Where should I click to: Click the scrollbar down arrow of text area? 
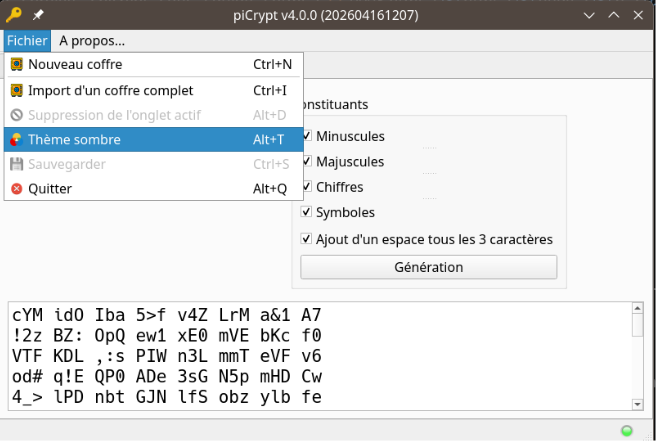tap(637, 404)
